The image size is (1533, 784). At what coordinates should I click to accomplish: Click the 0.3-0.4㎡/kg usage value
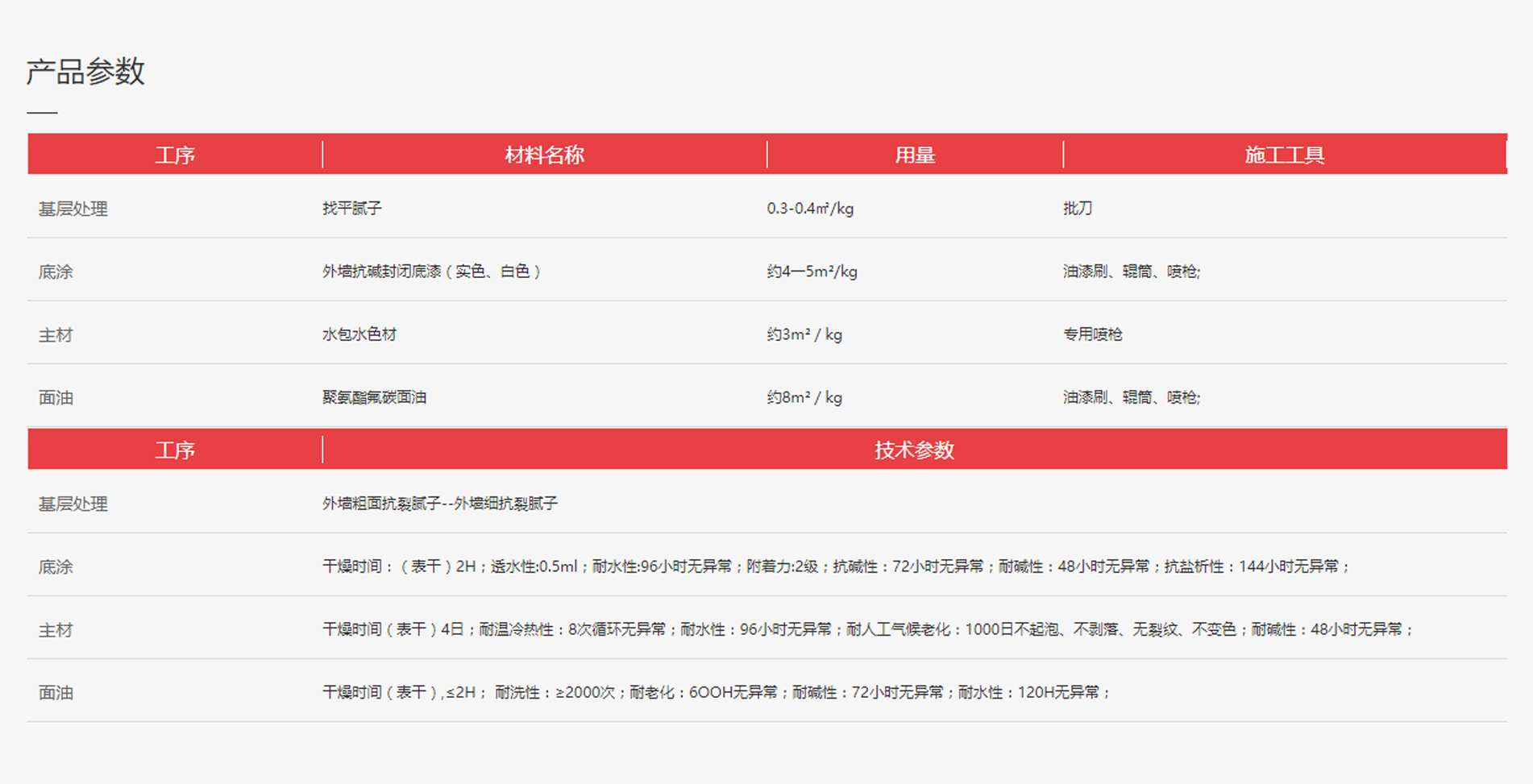(810, 209)
